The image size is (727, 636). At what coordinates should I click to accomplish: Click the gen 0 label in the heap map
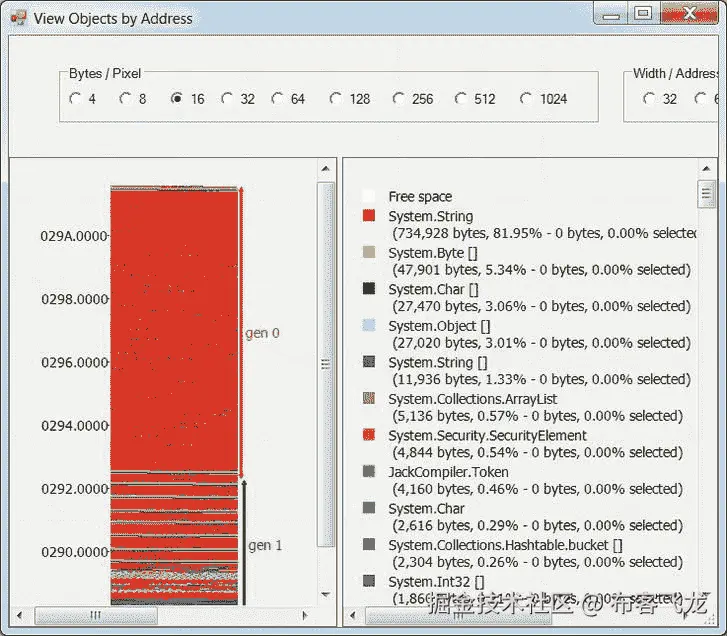click(x=262, y=333)
